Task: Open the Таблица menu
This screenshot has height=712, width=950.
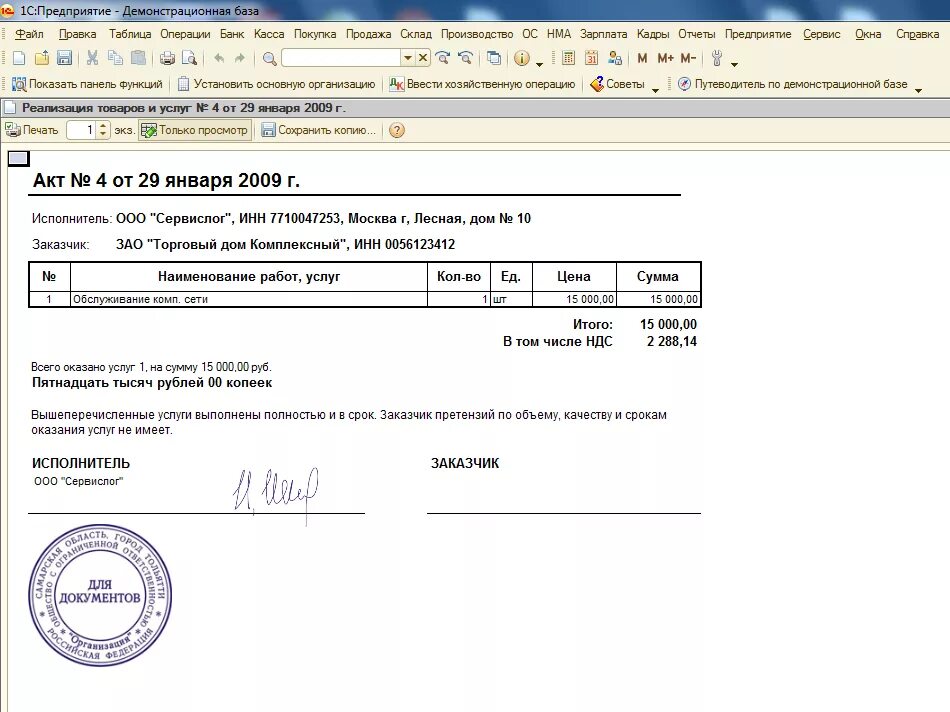Action: coord(130,34)
